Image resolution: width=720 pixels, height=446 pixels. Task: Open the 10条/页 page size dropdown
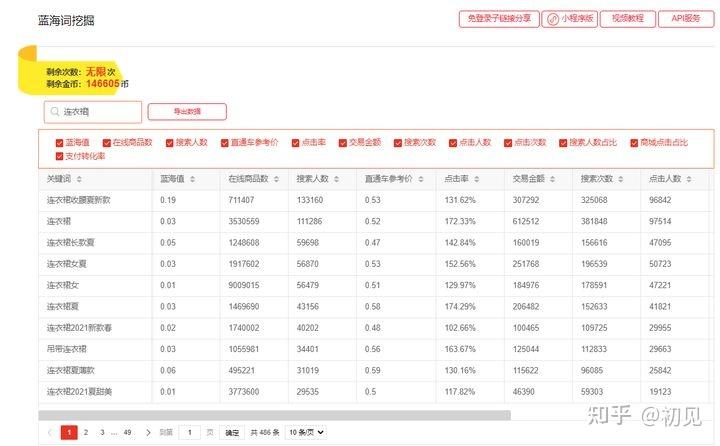pos(306,432)
